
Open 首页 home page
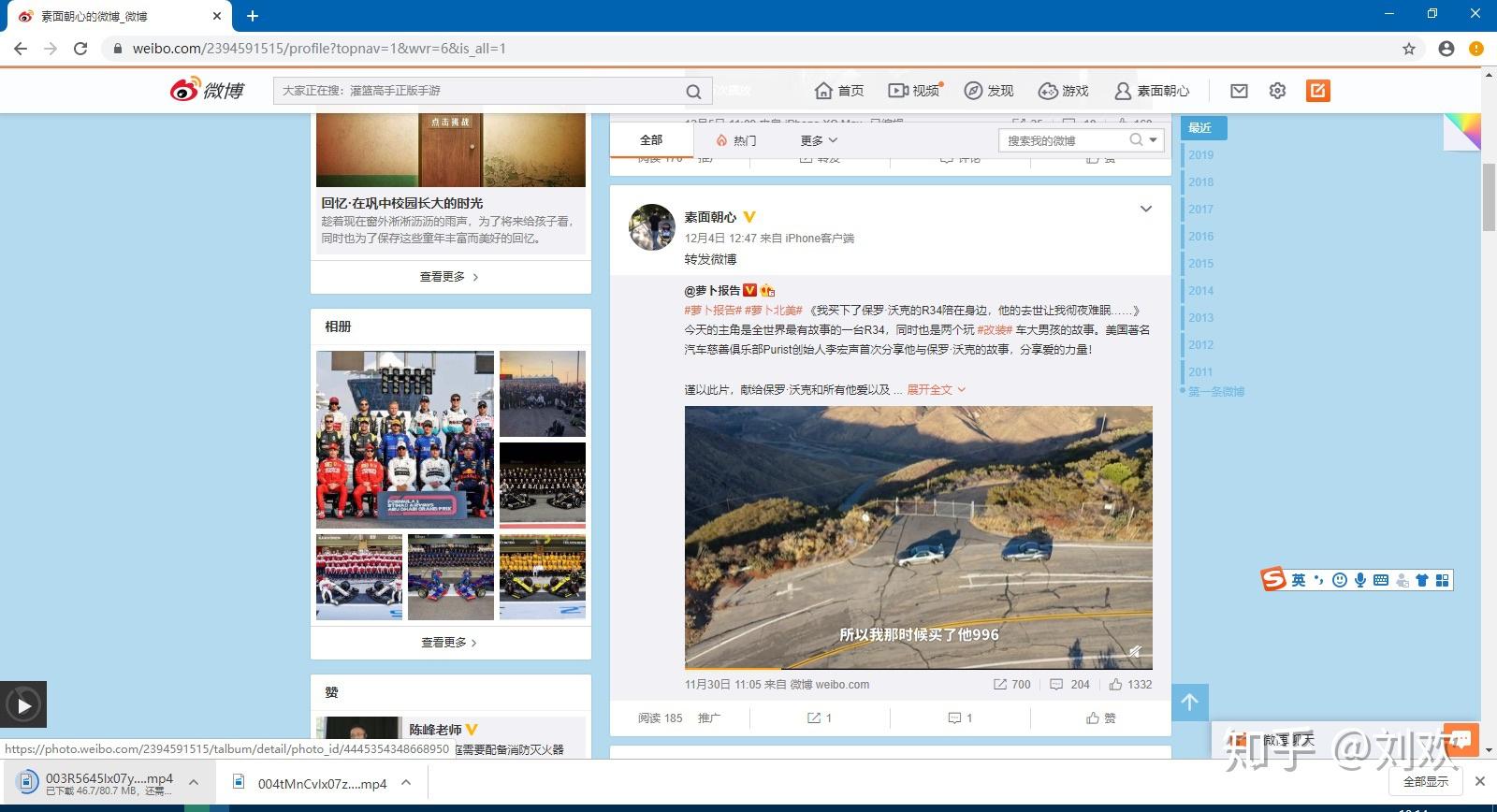tap(839, 91)
